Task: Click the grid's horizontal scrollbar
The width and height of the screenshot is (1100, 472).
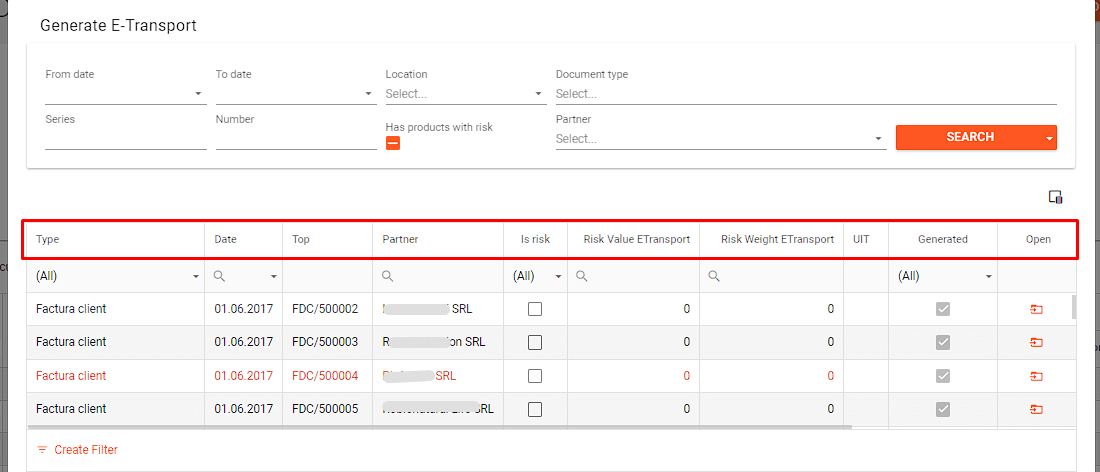Action: [x=440, y=427]
